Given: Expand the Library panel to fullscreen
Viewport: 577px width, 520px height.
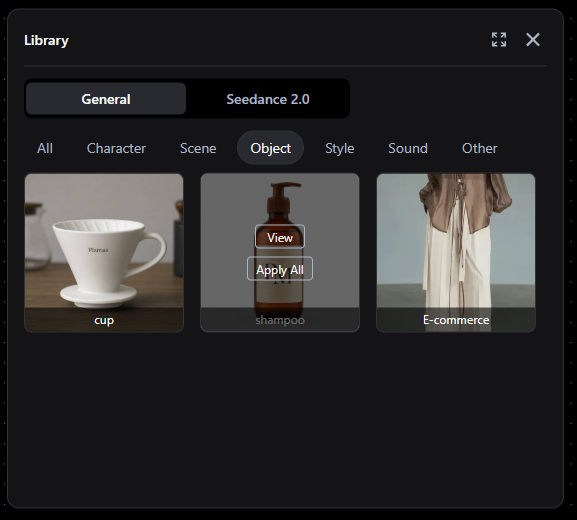Looking at the screenshot, I should pyautogui.click(x=499, y=40).
